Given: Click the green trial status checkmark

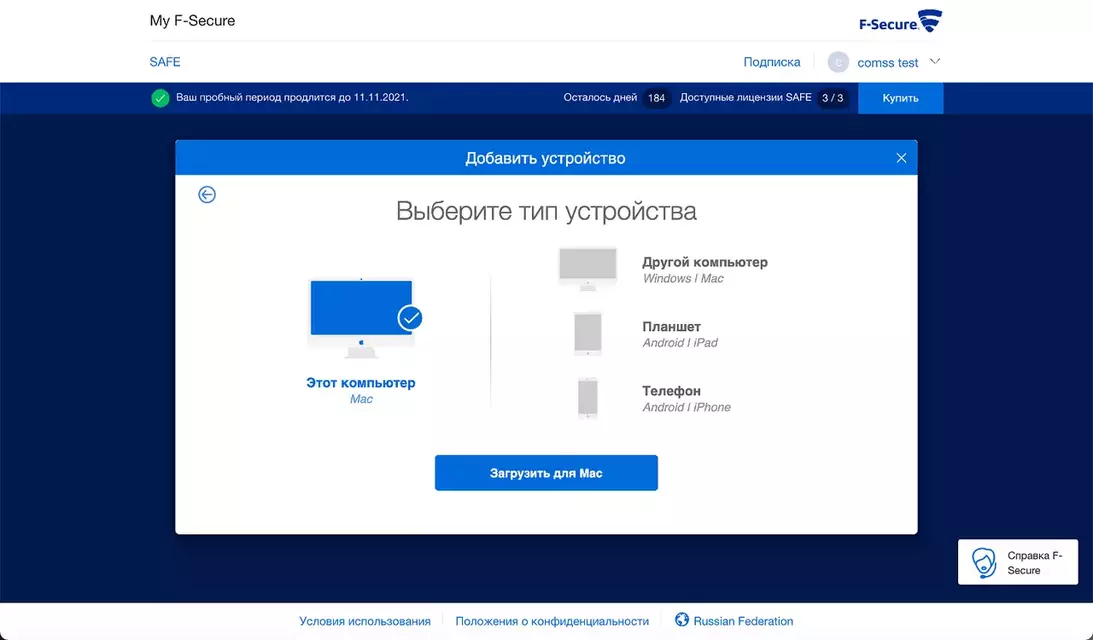Looking at the screenshot, I should point(160,98).
